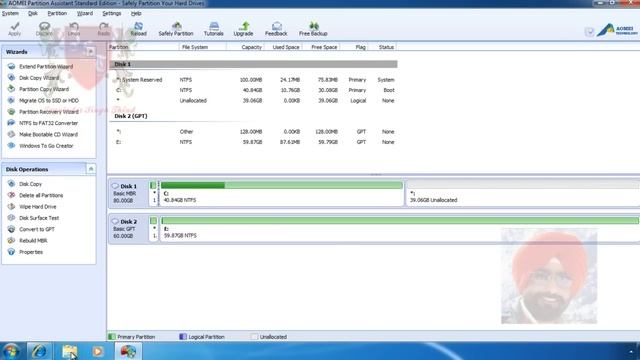Open the Wizard menu
Screen dimensions: 640x360
[x=85, y=13]
